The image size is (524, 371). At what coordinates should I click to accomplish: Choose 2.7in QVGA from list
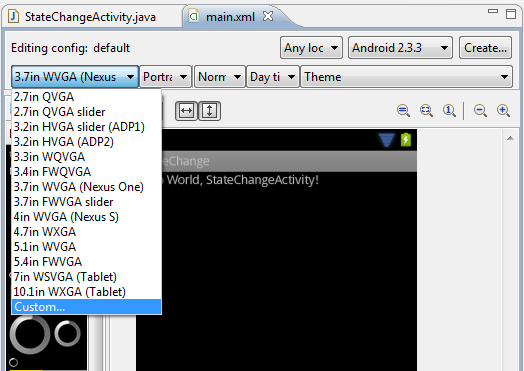click(x=86, y=97)
